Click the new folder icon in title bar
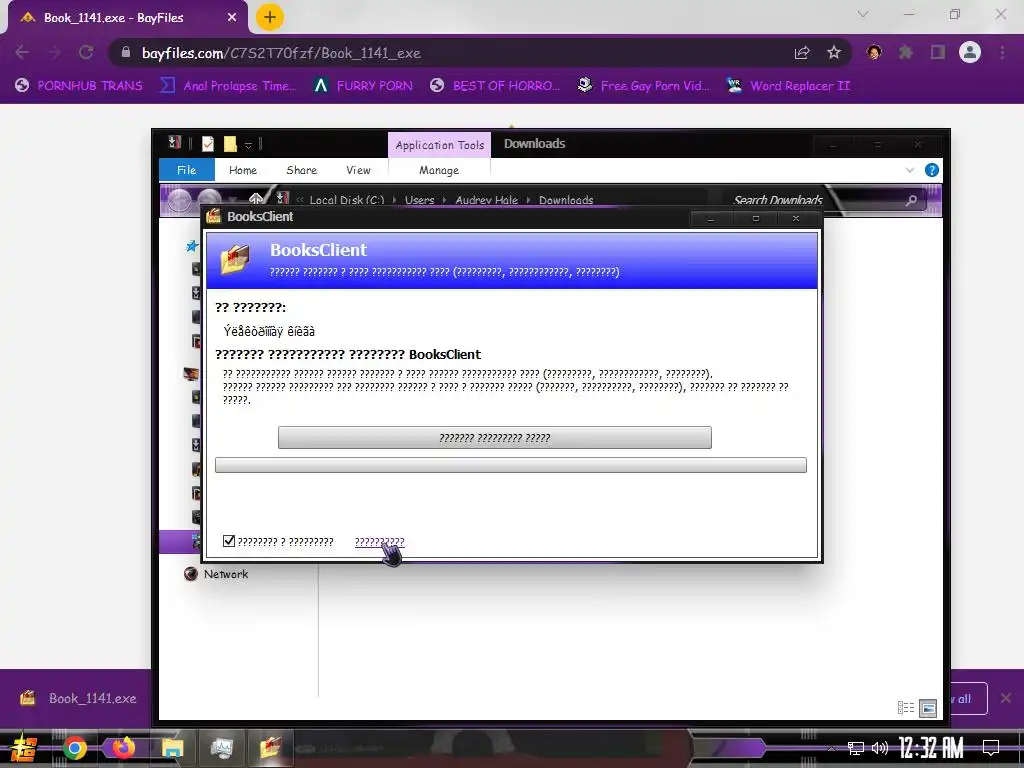This screenshot has width=1024, height=768. point(230,144)
